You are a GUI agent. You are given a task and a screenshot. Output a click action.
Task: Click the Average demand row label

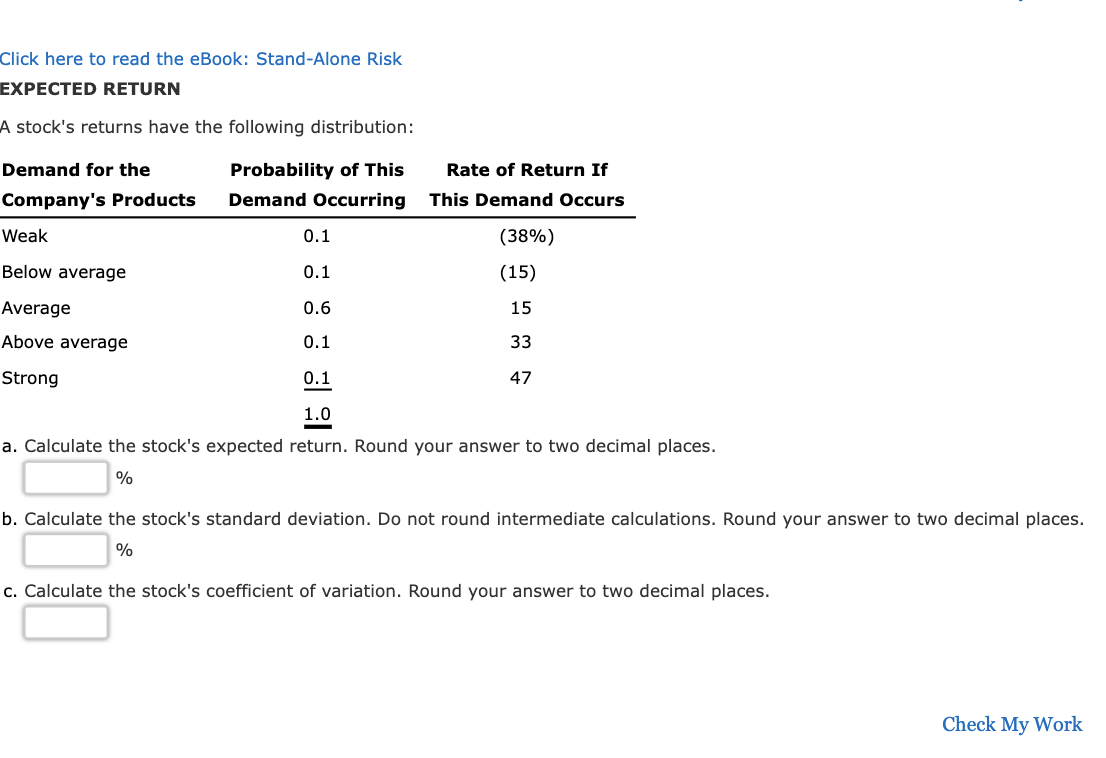(x=37, y=308)
